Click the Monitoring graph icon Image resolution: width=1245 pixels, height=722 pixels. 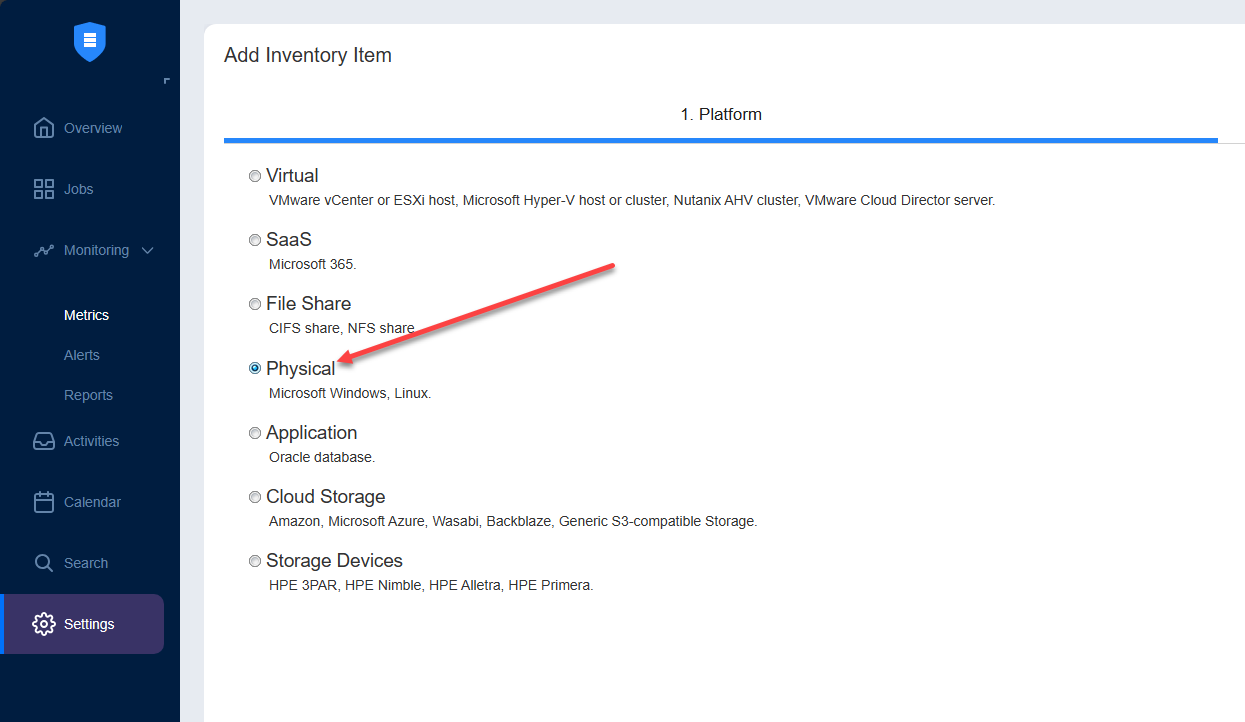pos(43,250)
